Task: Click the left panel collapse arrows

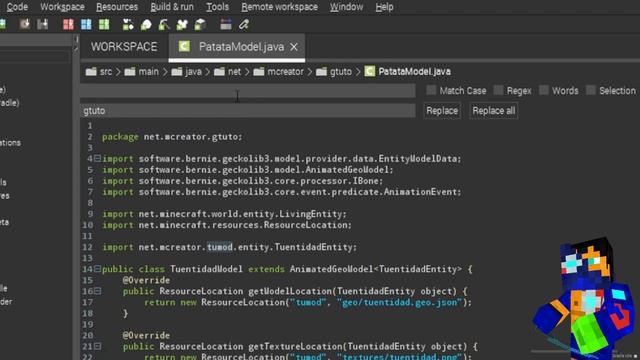Action: pos(76,44)
